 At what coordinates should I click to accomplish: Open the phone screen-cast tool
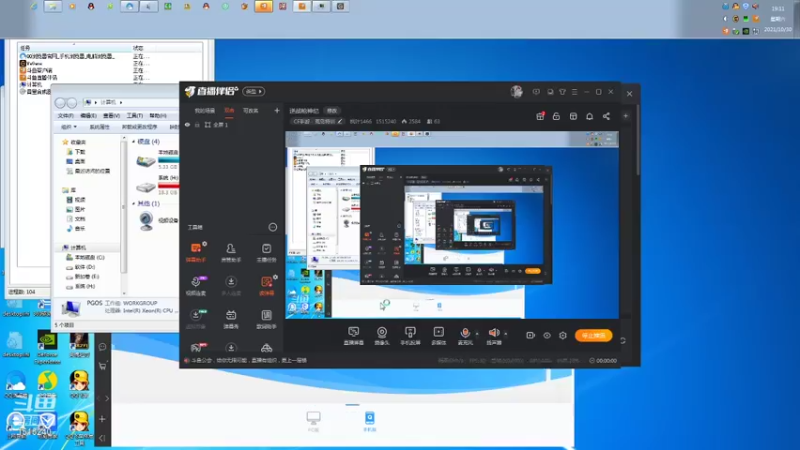point(410,336)
